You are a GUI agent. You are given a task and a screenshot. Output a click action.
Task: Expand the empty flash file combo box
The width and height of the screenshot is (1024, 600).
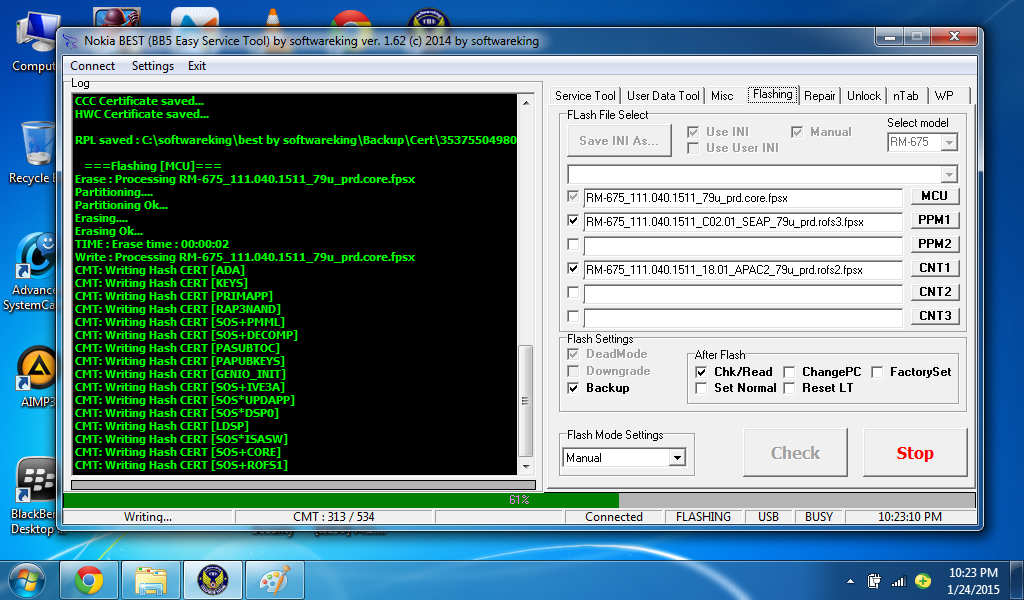point(949,174)
